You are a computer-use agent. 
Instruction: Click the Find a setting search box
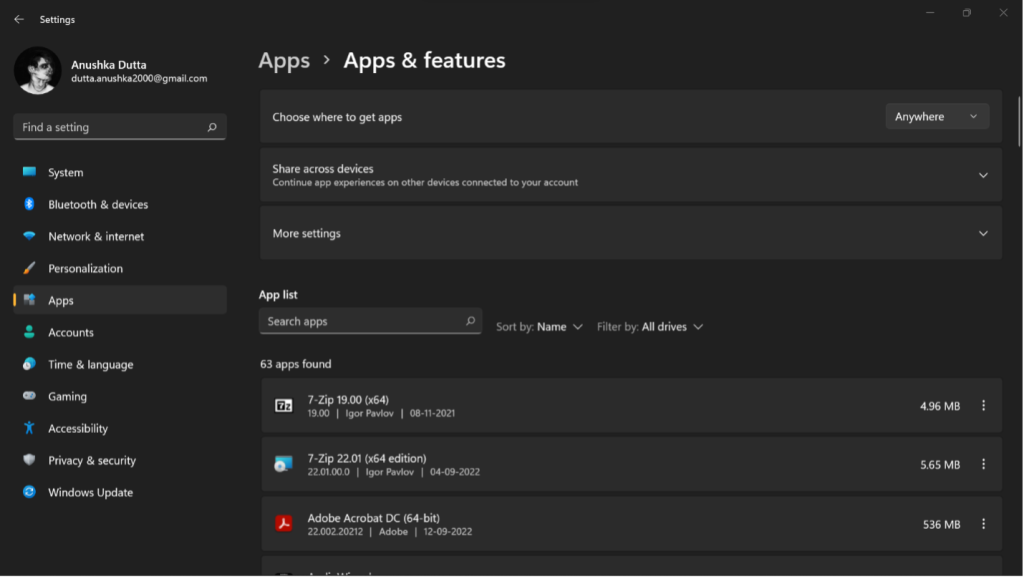tap(112, 128)
